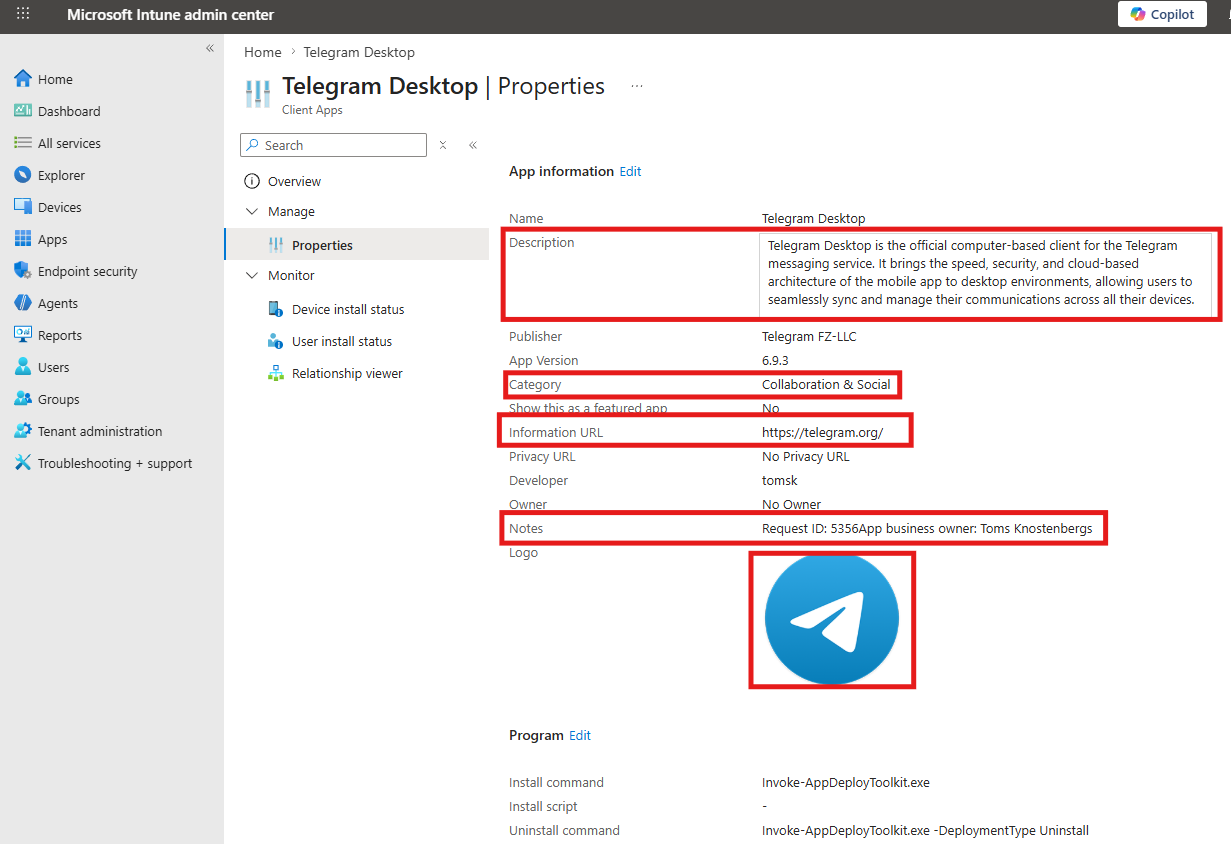Click the Device install status icon
The image size is (1231, 844).
click(x=276, y=309)
